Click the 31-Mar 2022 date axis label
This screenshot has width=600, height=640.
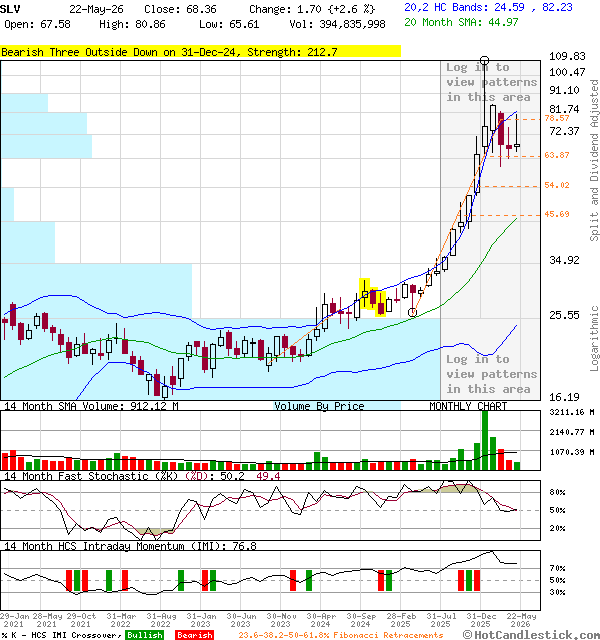click(x=121, y=620)
